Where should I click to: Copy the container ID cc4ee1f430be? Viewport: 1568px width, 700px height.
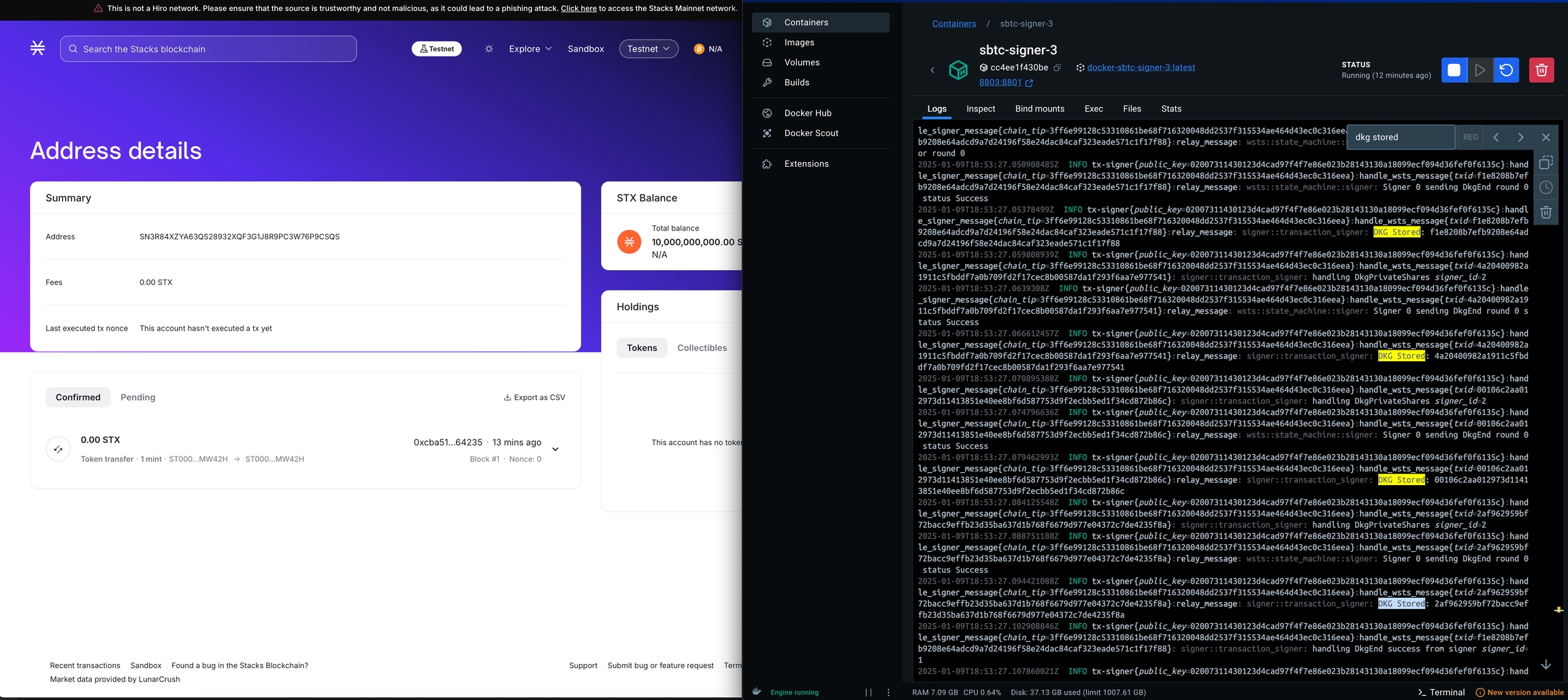click(x=1057, y=68)
